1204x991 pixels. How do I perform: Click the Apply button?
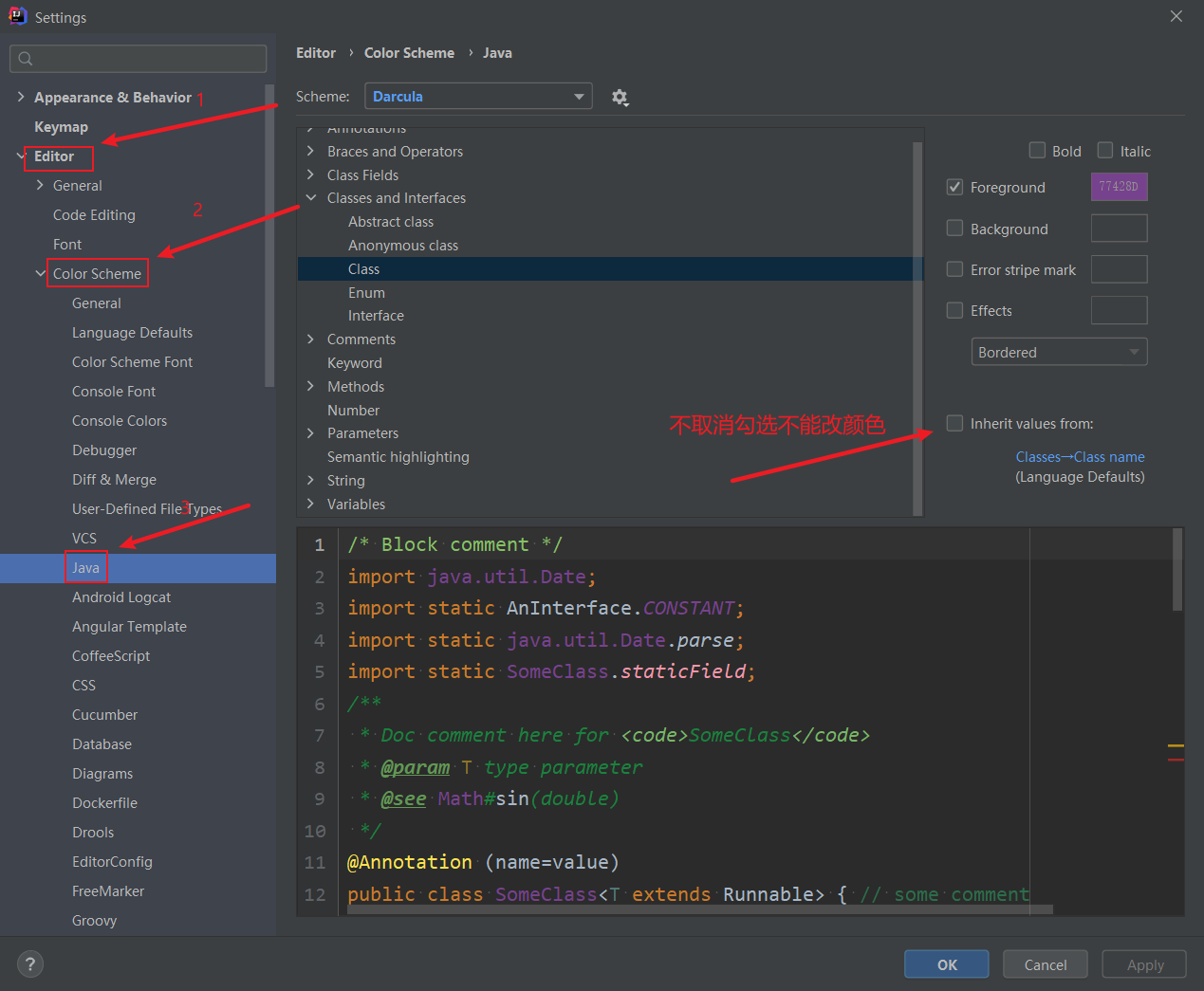(1145, 964)
